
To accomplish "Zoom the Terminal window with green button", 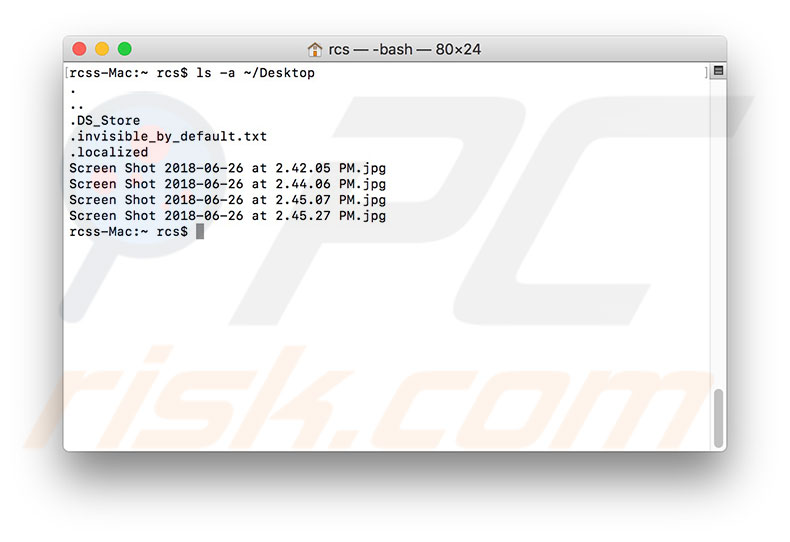I will point(124,49).
